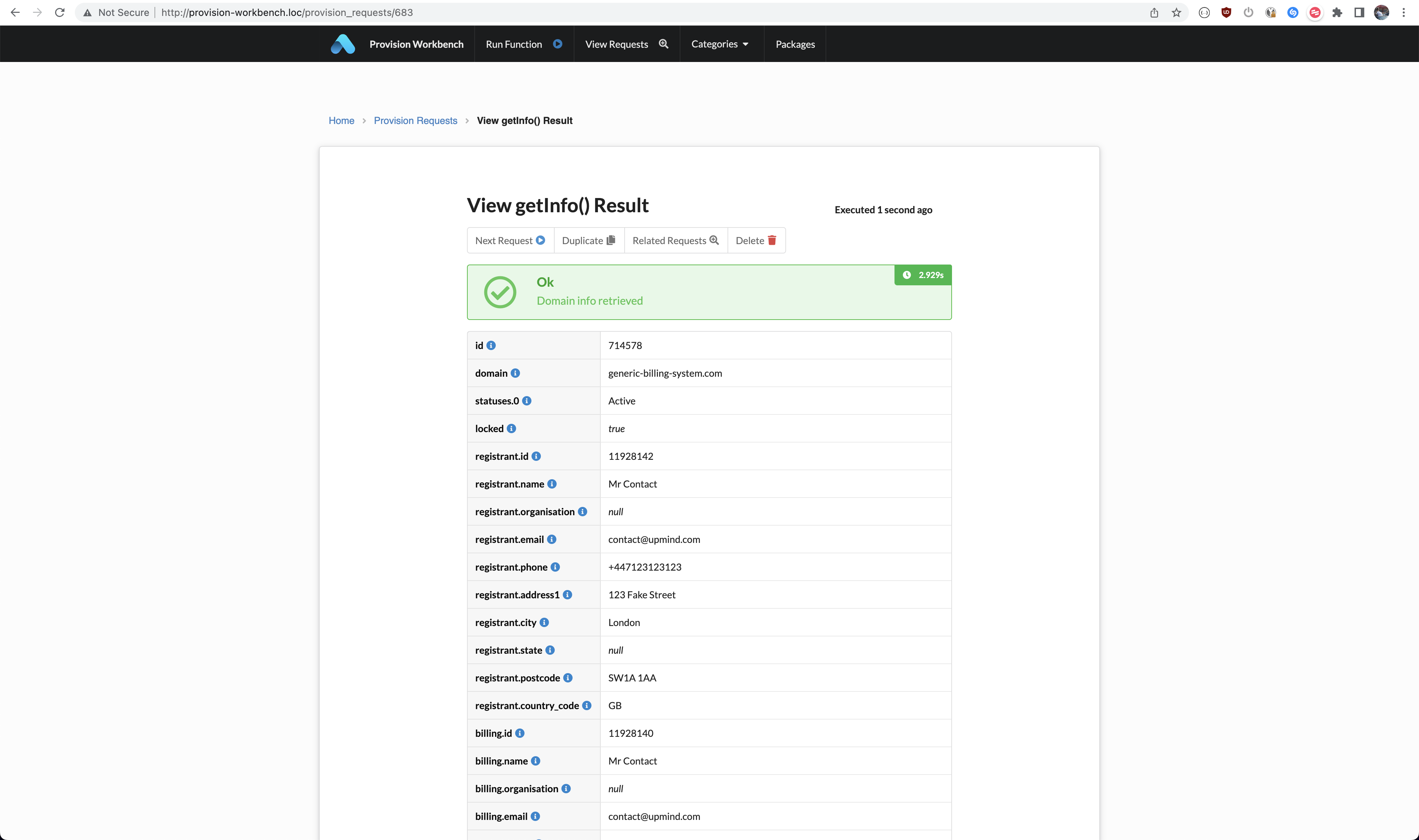Viewport: 1419px width, 840px height.
Task: Click the Not Secure warning indicator
Action: coord(116,12)
